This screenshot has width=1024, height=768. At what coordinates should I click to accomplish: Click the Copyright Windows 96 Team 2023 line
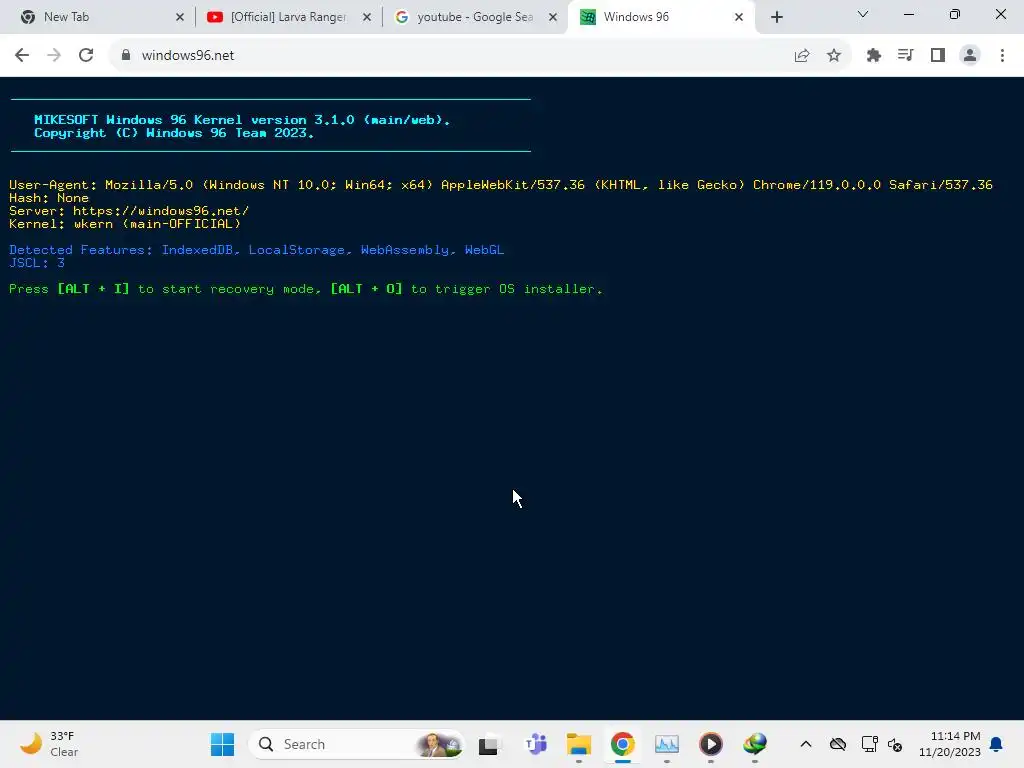pos(174,133)
